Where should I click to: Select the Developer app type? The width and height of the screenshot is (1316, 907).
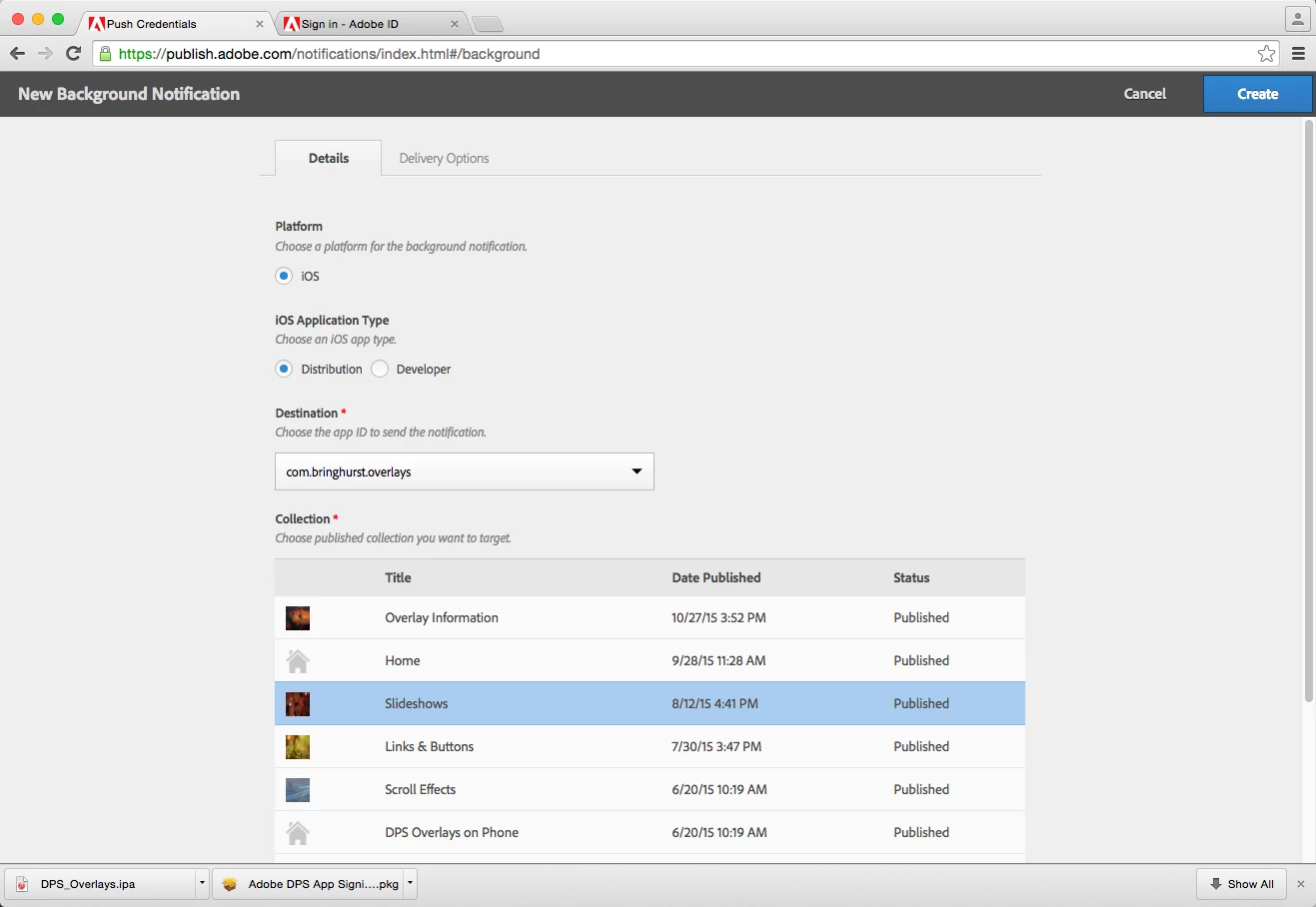[380, 369]
